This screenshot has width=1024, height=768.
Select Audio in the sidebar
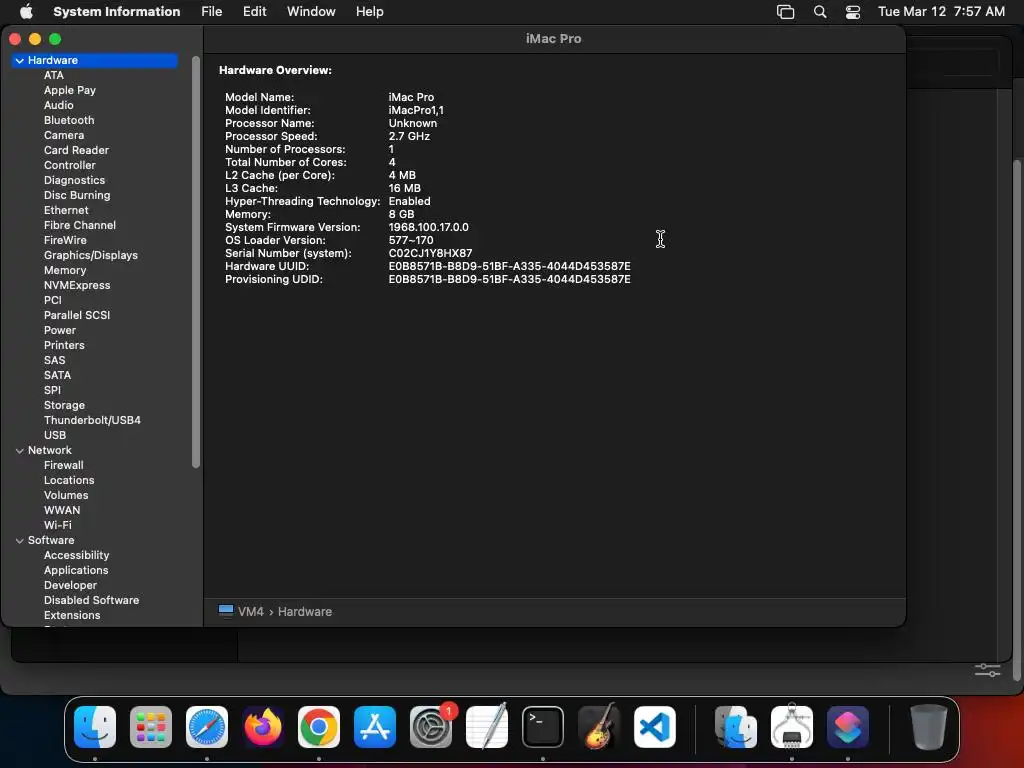(59, 105)
